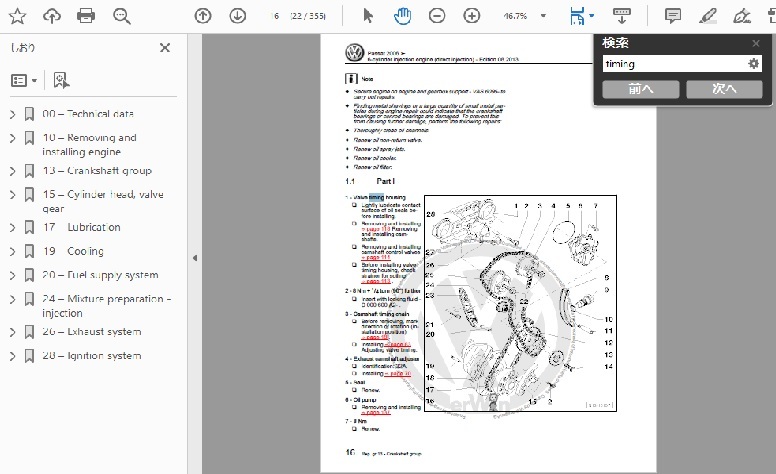Click the page number field showing 16

pos(275,16)
